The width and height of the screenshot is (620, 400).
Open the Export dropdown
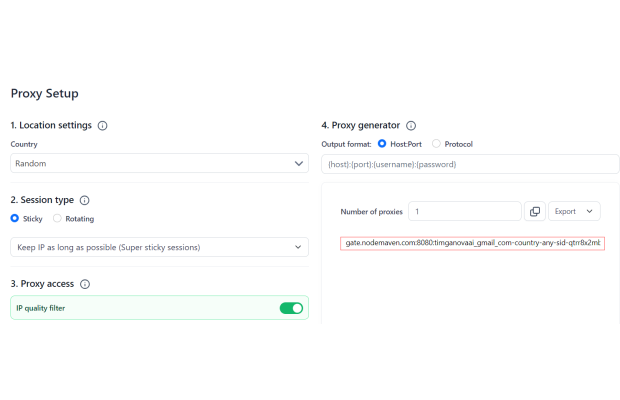(574, 211)
